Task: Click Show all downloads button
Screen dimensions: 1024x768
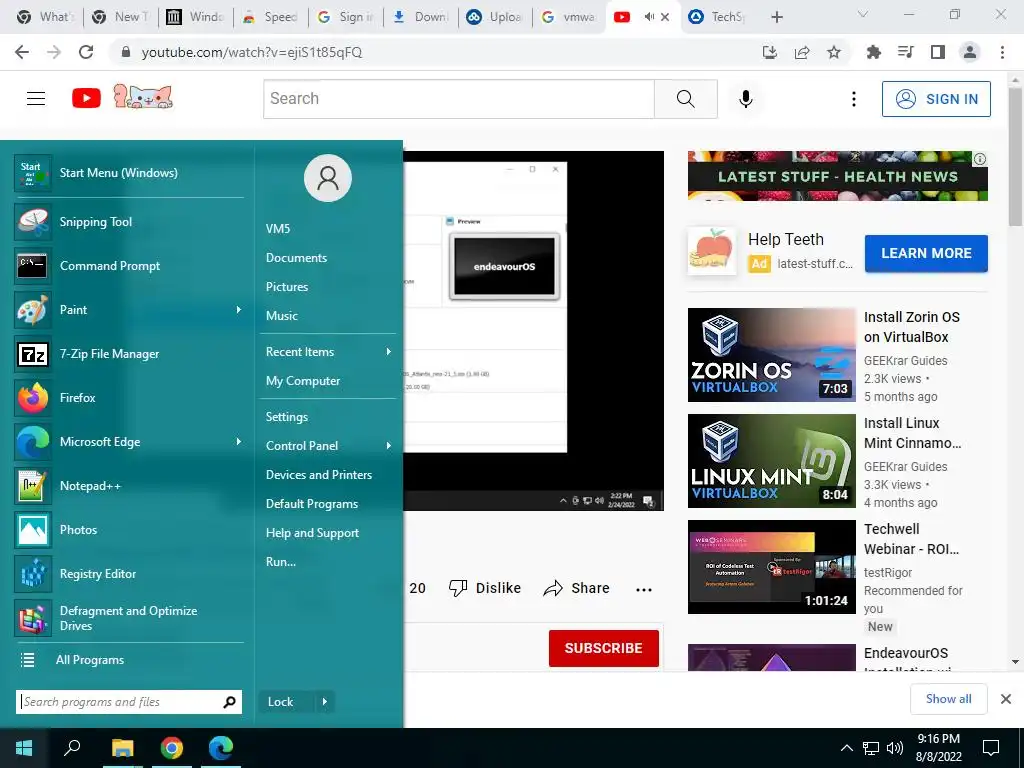Action: (x=948, y=699)
